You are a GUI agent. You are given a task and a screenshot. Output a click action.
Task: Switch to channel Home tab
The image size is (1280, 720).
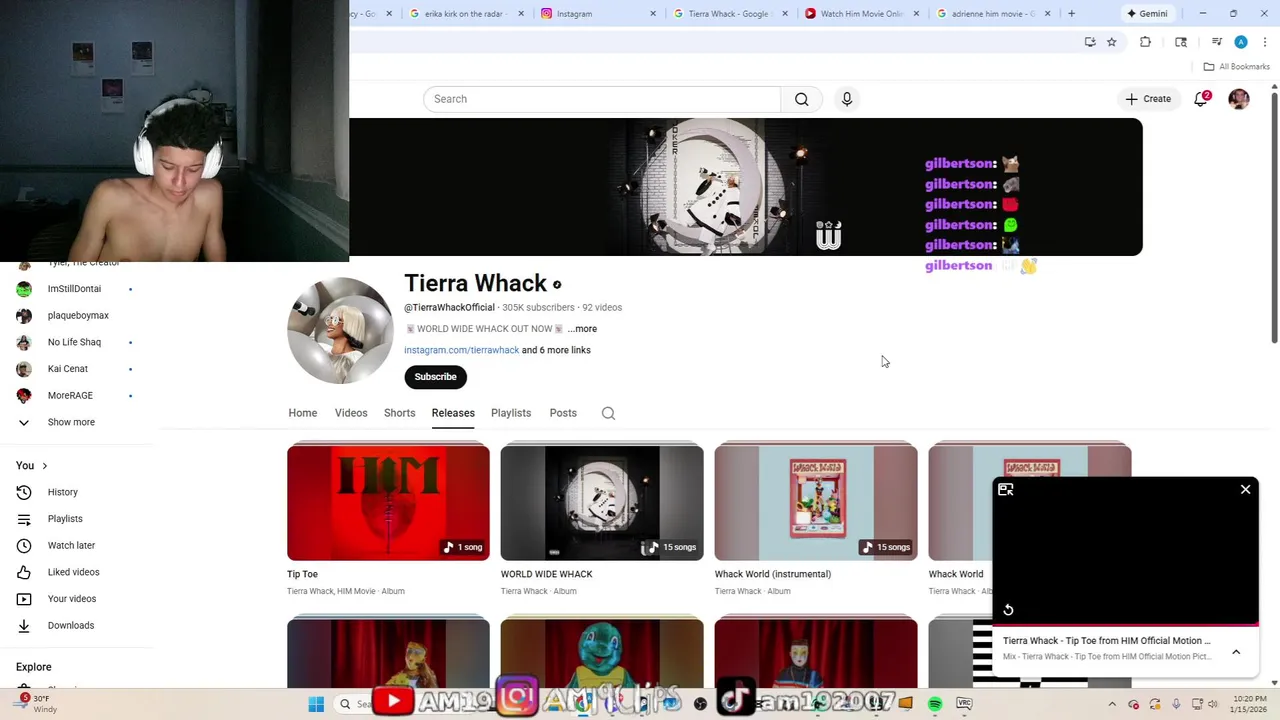[303, 413]
